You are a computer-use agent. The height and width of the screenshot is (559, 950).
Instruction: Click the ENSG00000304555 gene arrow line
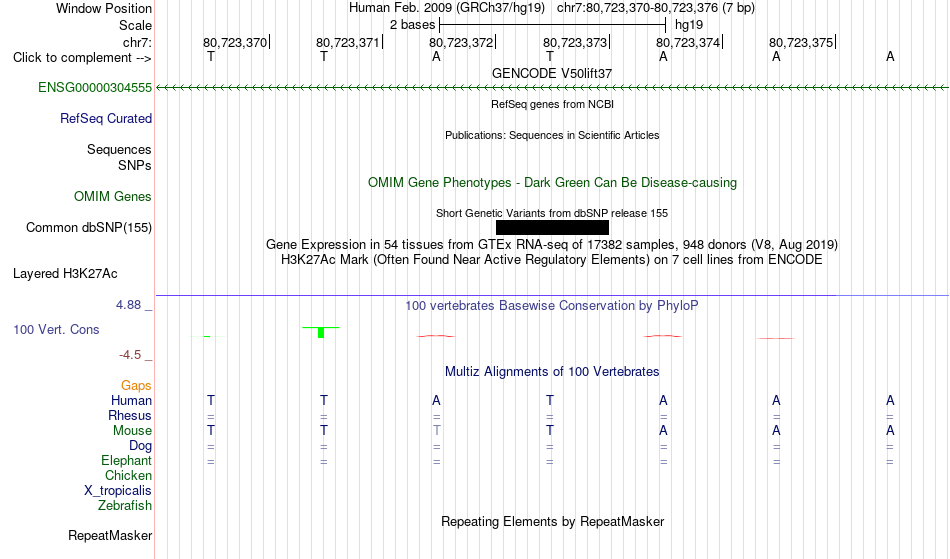tap(552, 88)
